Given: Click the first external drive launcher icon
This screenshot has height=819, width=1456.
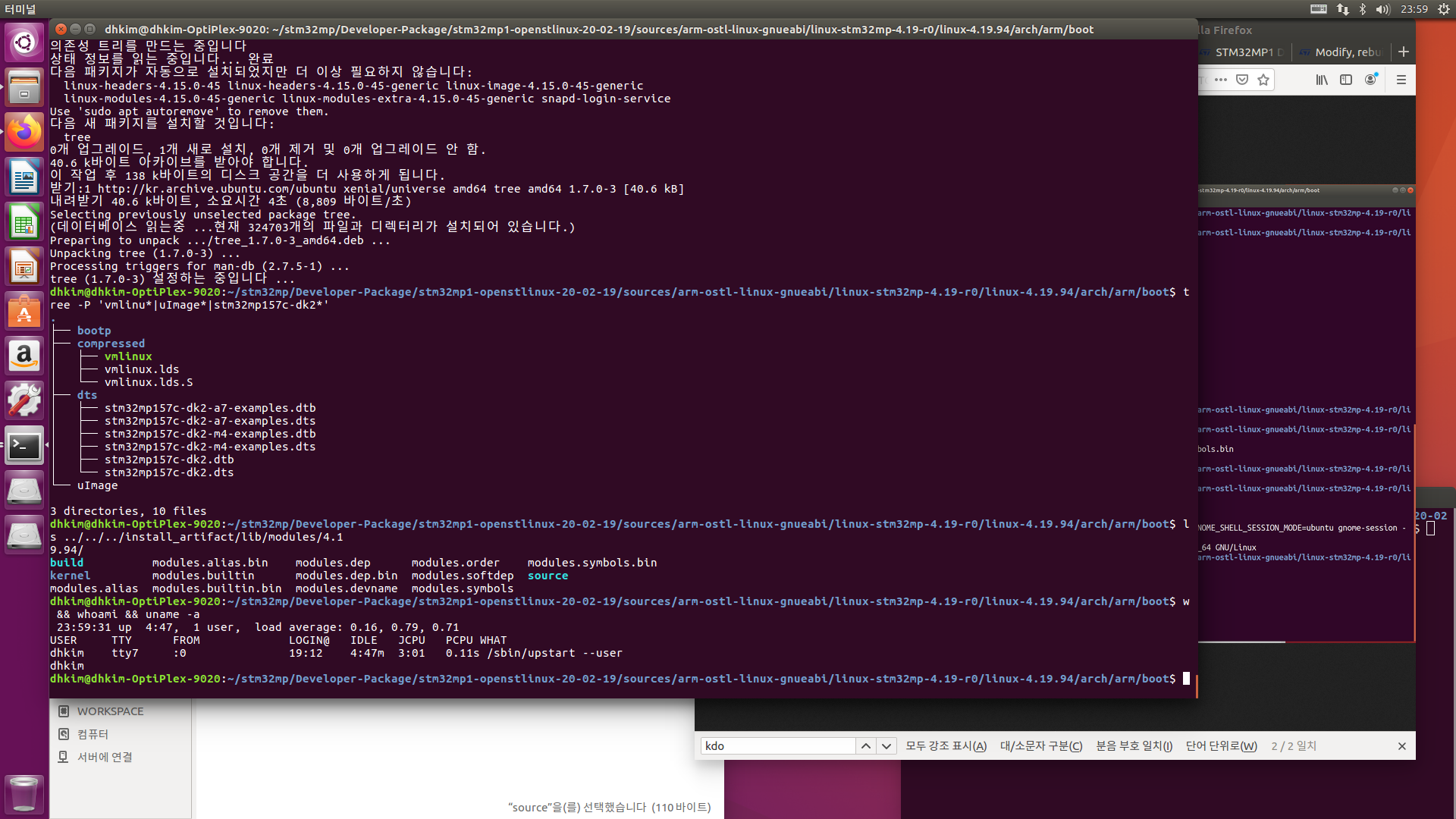Looking at the screenshot, I should 24,490.
